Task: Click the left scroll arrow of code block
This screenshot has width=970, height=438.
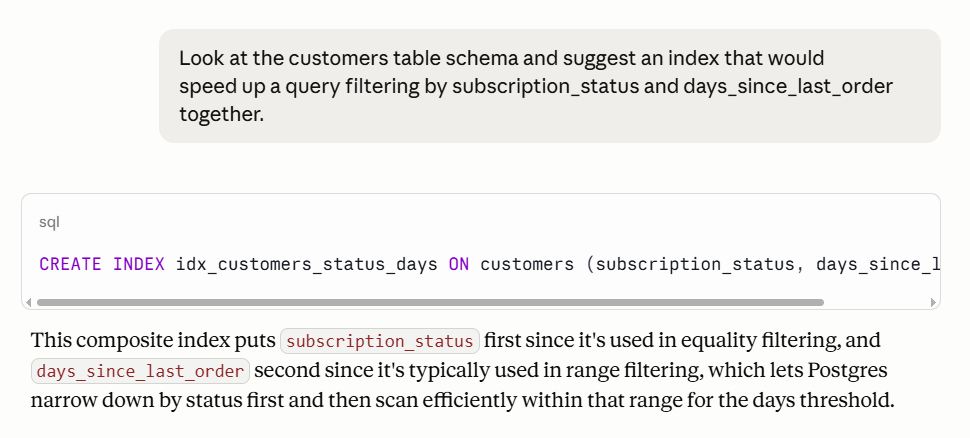Action: (x=28, y=303)
